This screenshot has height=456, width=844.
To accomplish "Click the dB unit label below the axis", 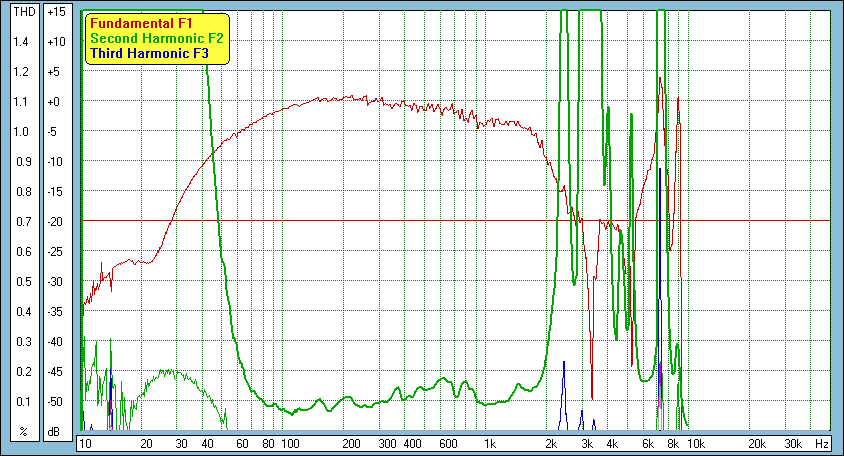I will tap(57, 432).
